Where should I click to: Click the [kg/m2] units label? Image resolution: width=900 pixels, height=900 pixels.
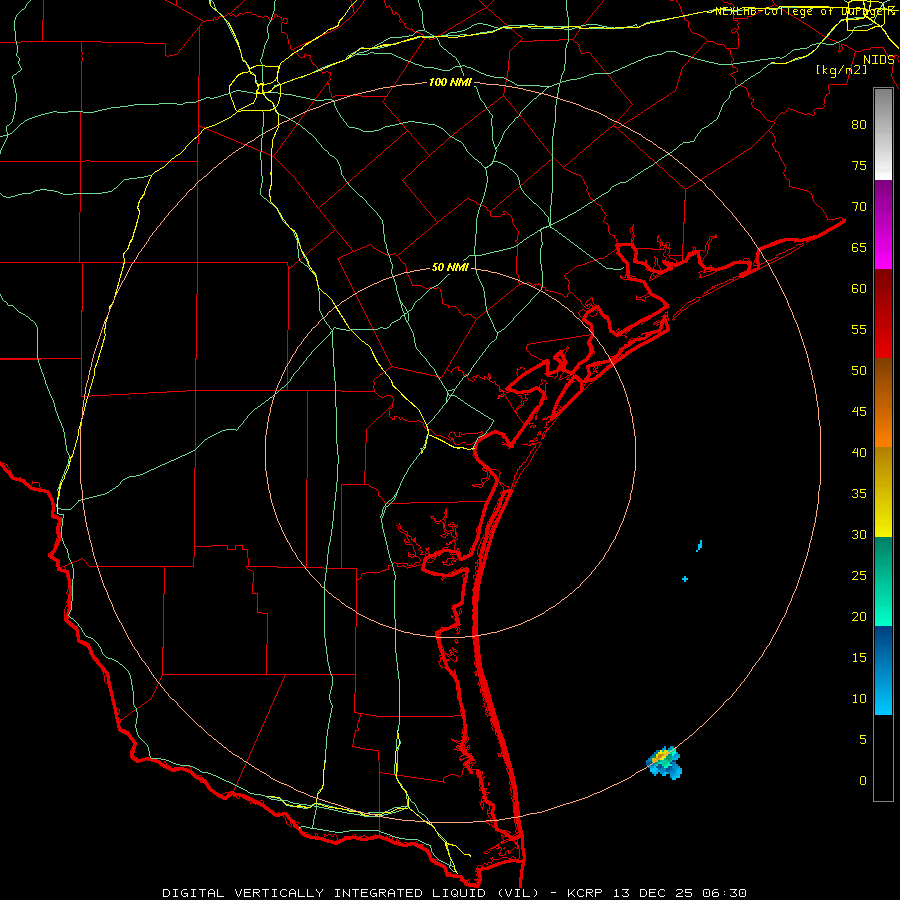click(841, 70)
